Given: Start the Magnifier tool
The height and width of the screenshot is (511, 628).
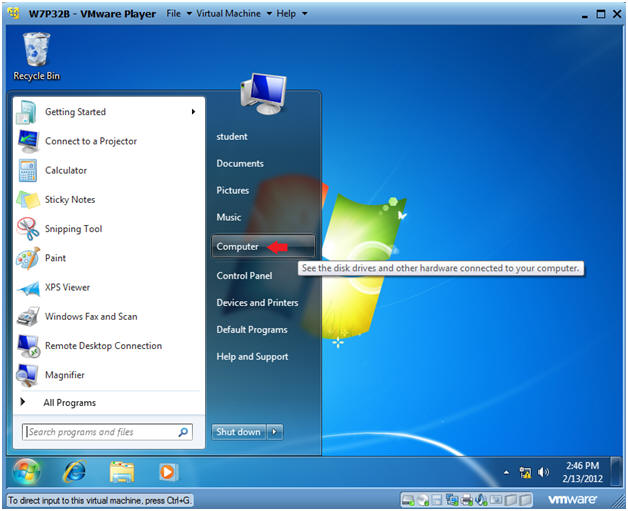Looking at the screenshot, I should [x=109, y=375].
